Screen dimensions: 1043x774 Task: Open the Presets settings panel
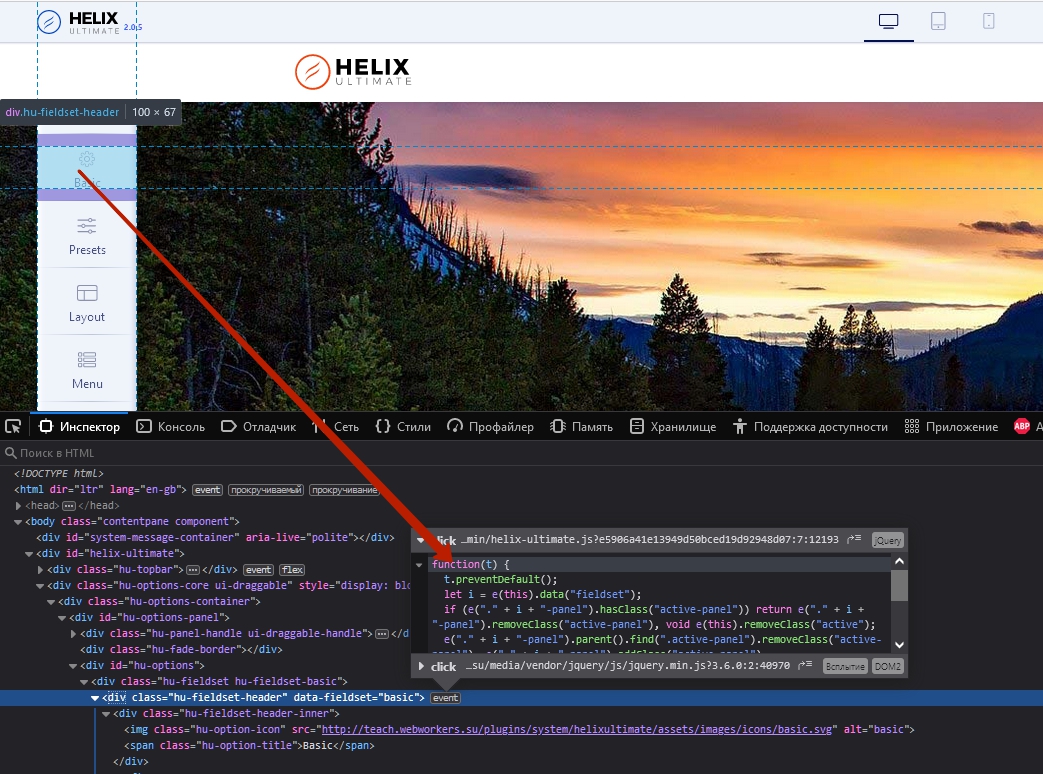(x=87, y=235)
